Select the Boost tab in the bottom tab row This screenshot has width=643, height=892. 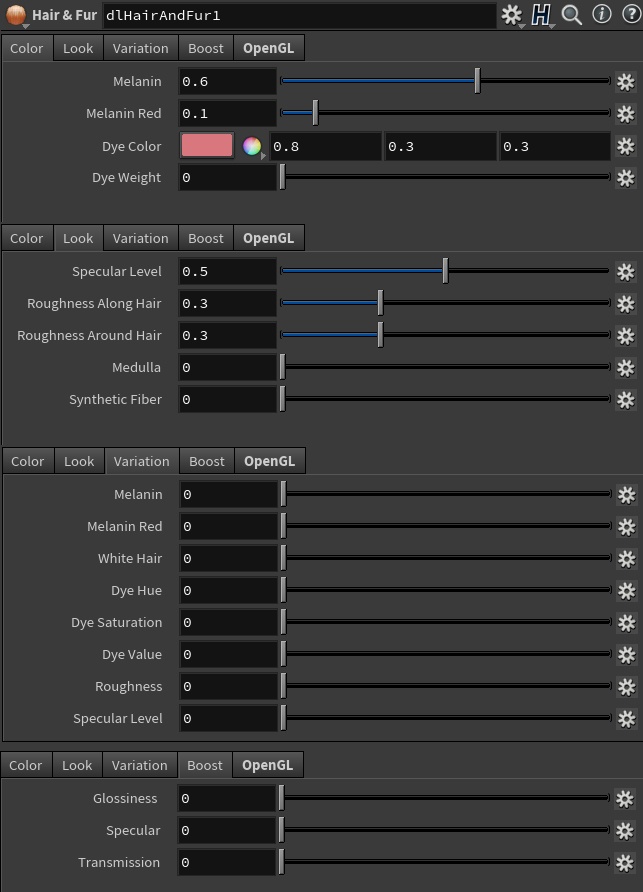(x=205, y=765)
